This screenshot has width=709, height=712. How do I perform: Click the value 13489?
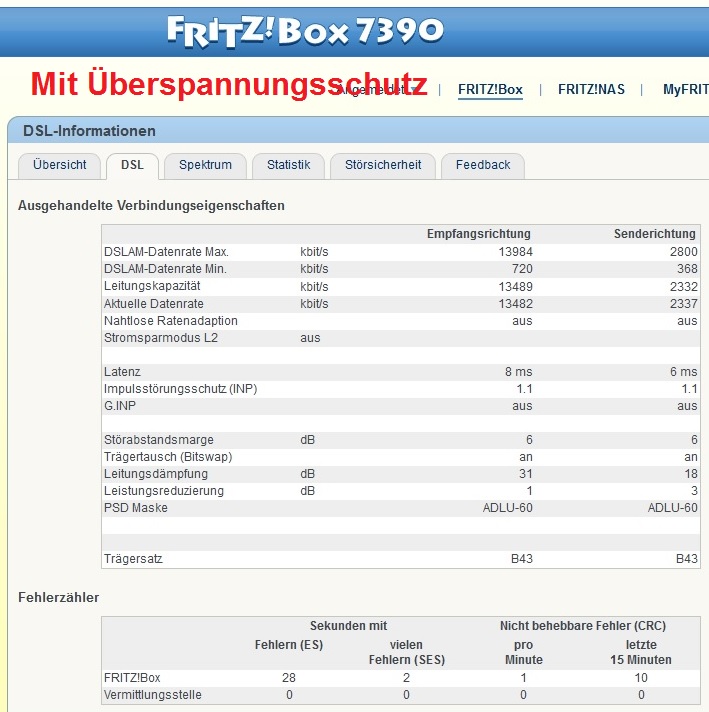click(516, 287)
